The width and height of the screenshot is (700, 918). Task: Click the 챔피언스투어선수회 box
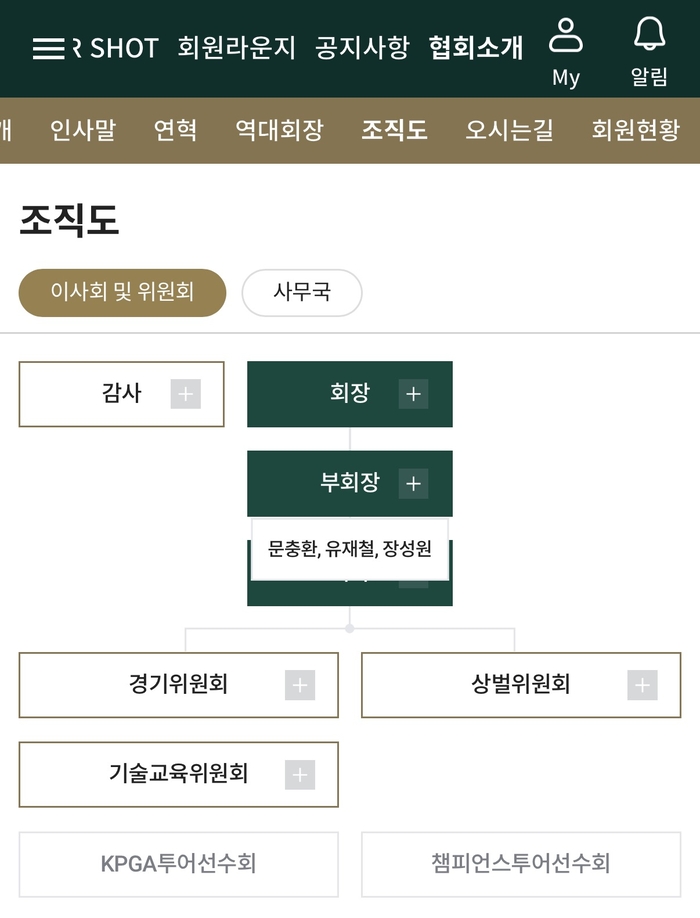coord(521,864)
